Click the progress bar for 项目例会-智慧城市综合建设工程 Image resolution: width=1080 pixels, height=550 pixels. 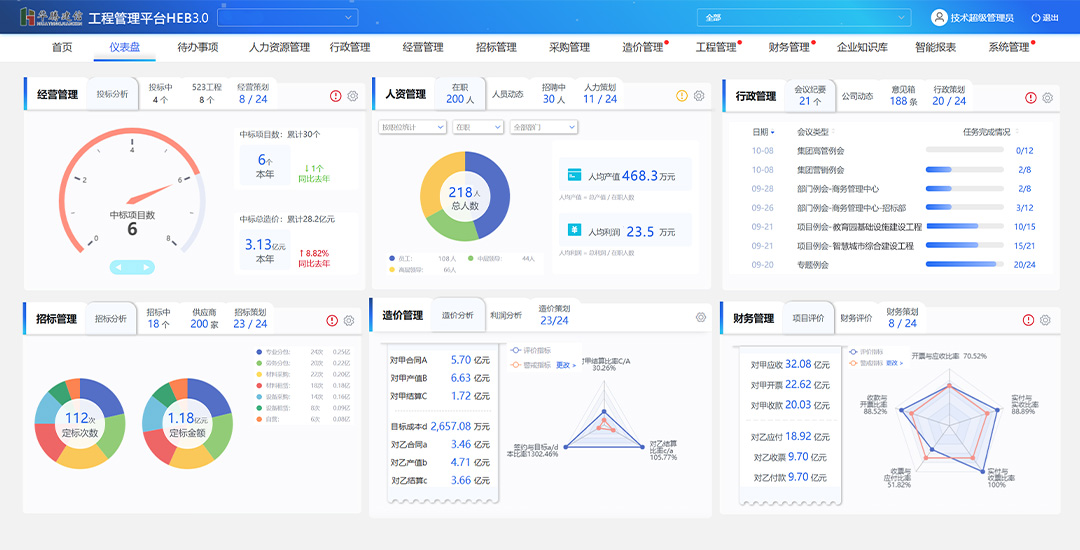[x=964, y=245]
